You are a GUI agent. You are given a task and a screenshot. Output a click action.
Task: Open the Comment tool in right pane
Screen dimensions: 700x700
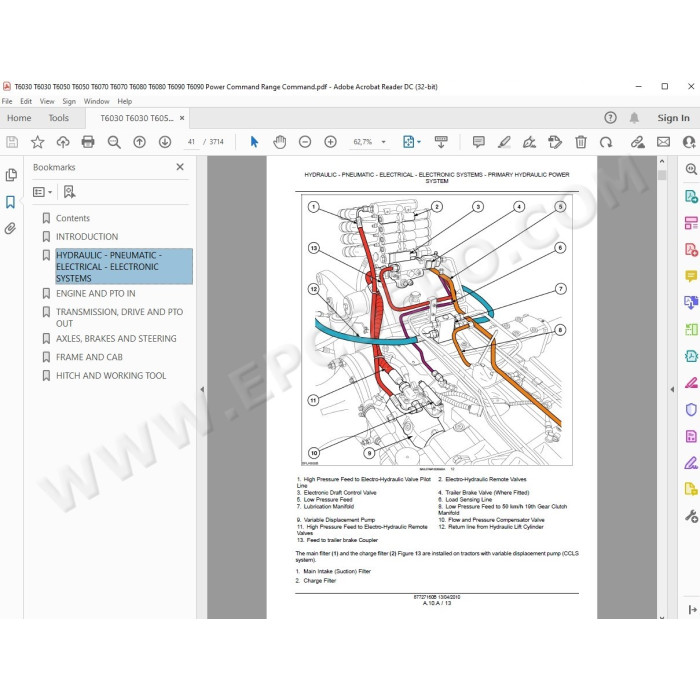691,276
